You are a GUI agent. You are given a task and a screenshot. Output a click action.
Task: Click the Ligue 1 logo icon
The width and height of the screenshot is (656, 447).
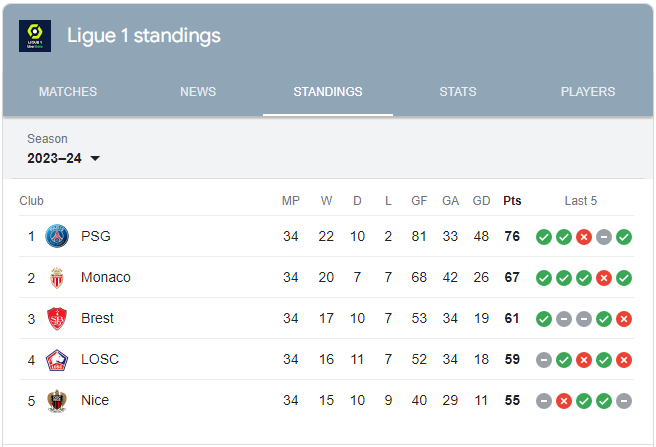click(35, 36)
